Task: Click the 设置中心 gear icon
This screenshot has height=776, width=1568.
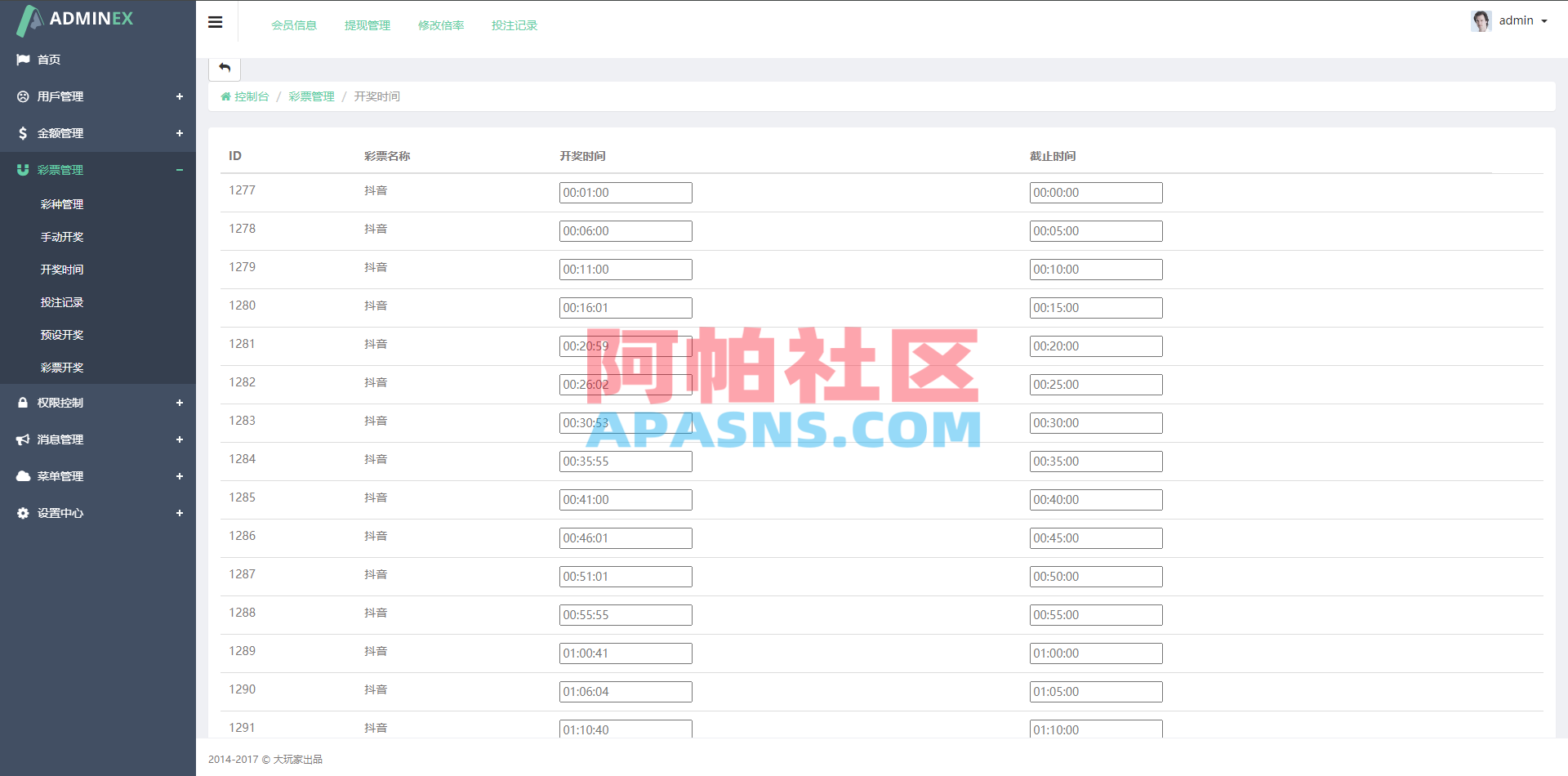Action: [x=23, y=513]
